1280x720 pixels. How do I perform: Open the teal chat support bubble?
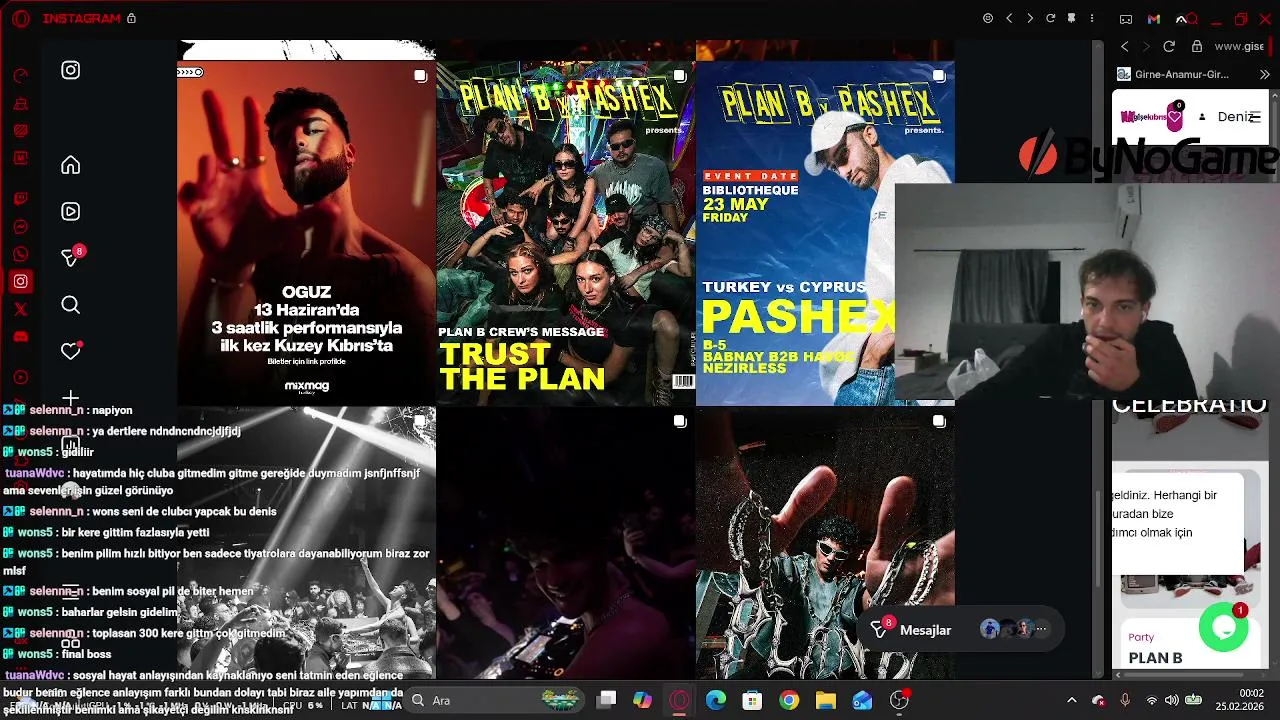pyautogui.click(x=1223, y=627)
